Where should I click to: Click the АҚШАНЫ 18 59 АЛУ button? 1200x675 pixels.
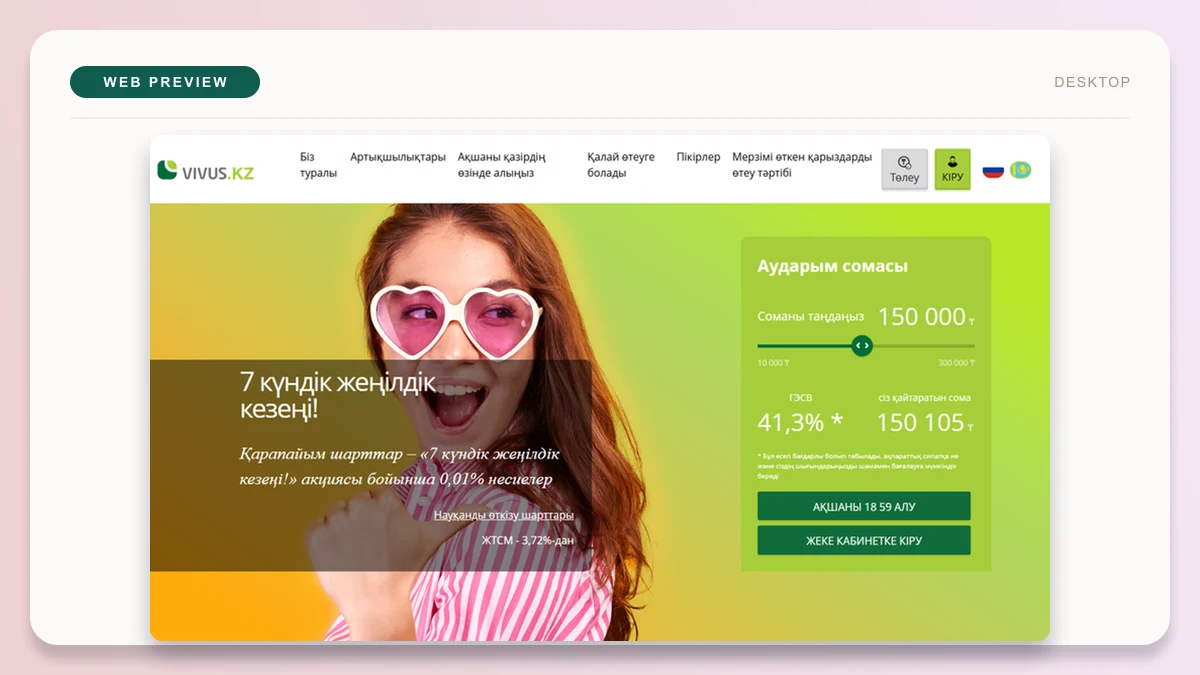coord(864,506)
